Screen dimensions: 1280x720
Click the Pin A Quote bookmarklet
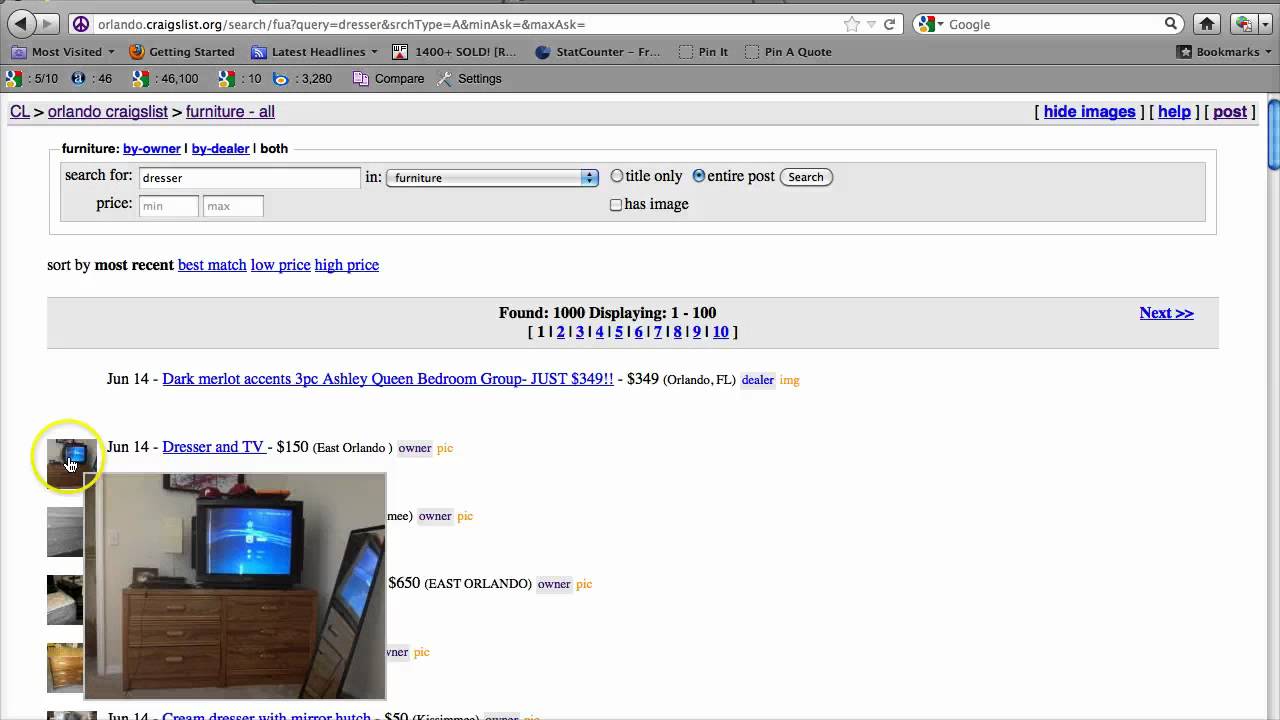pyautogui.click(x=788, y=52)
